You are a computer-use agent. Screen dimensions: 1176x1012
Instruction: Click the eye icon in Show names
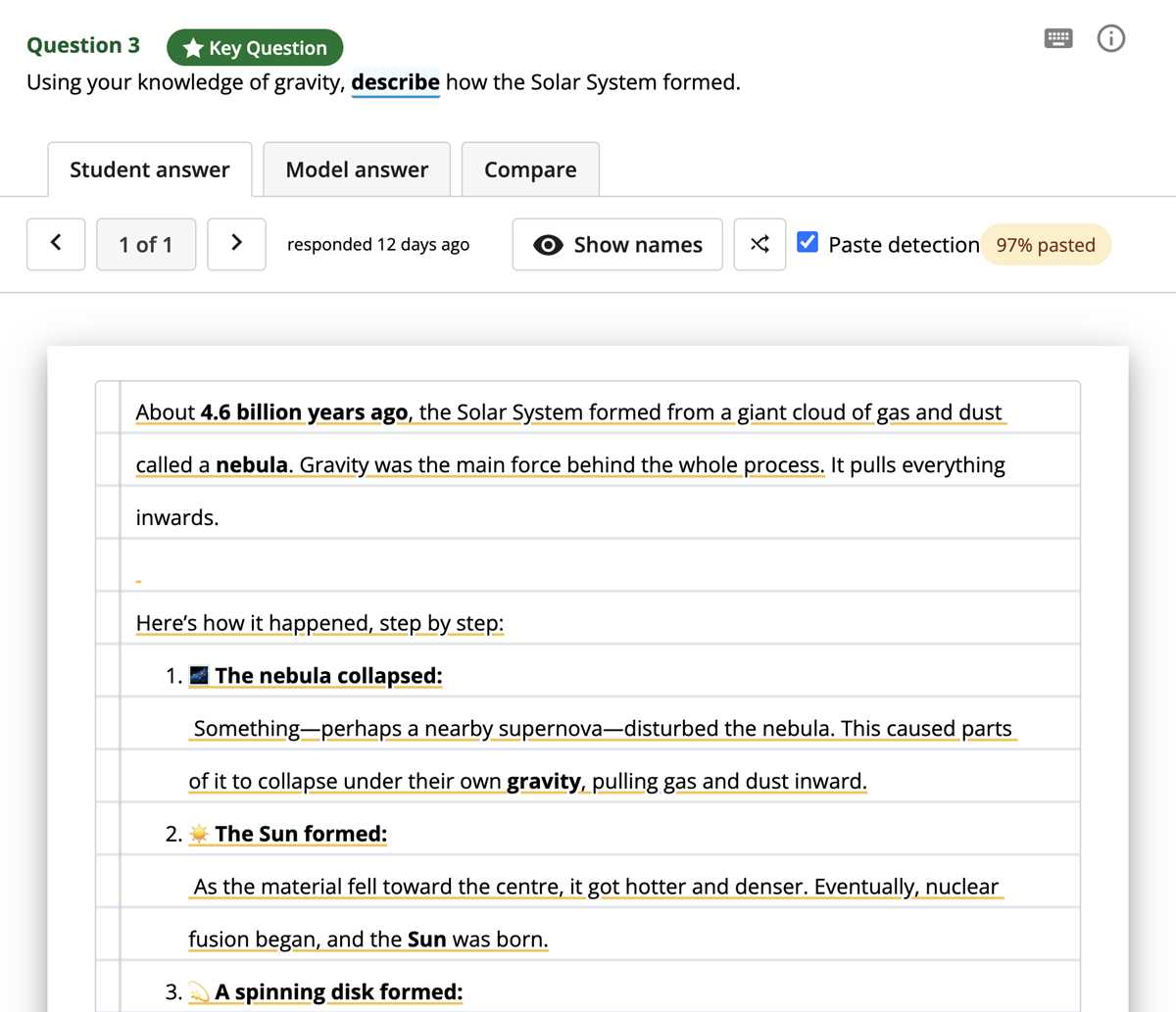pos(548,245)
